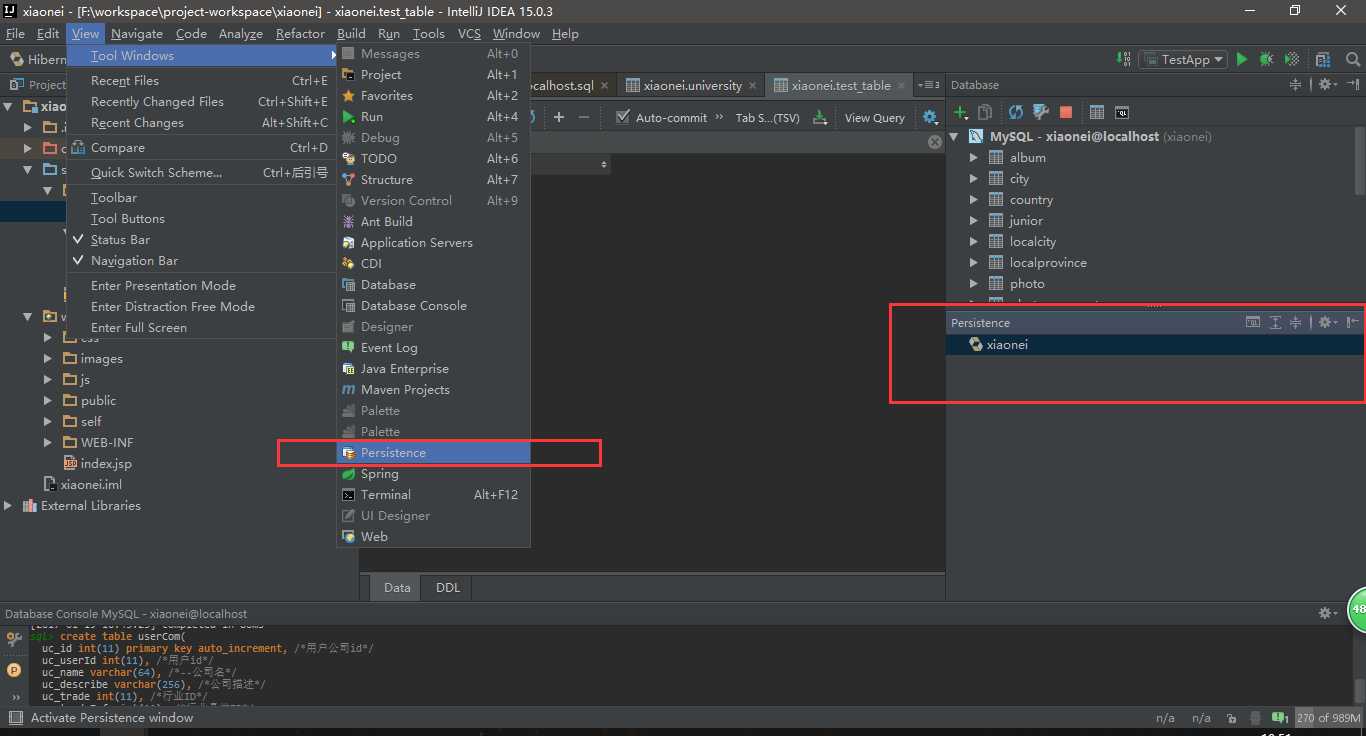This screenshot has height=736, width=1366.
Task: Choose Enter Presentation Mode
Action: point(201,285)
